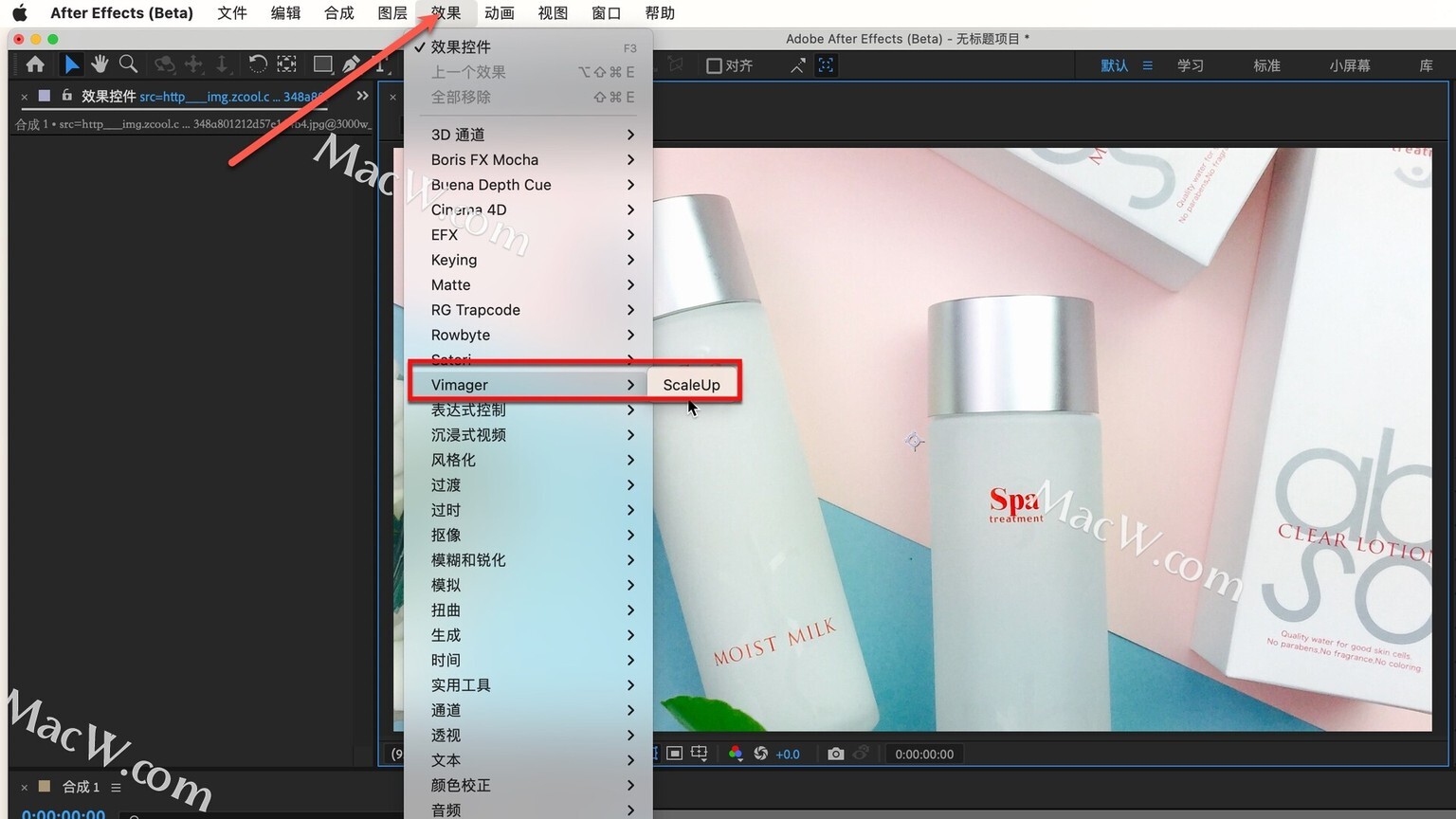Select the Pan camera tool
This screenshot has width=1456, height=819.
pyautogui.click(x=193, y=64)
